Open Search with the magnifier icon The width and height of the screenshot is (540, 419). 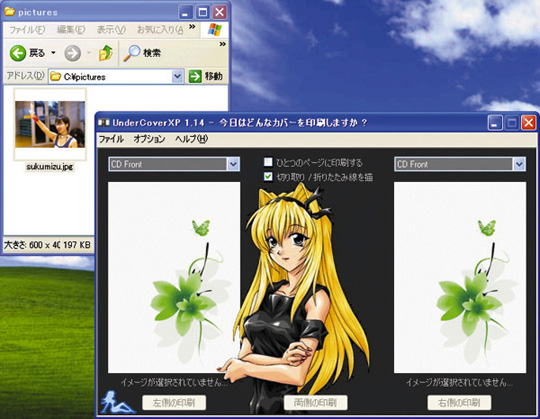[132, 53]
